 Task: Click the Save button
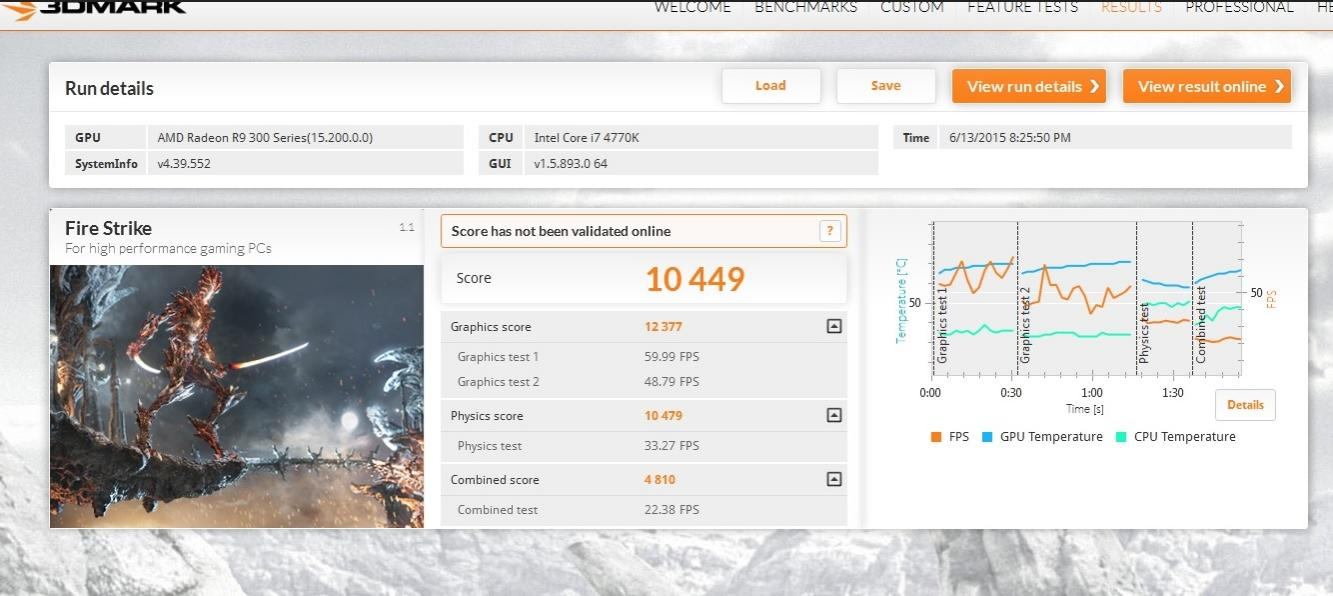click(x=886, y=86)
